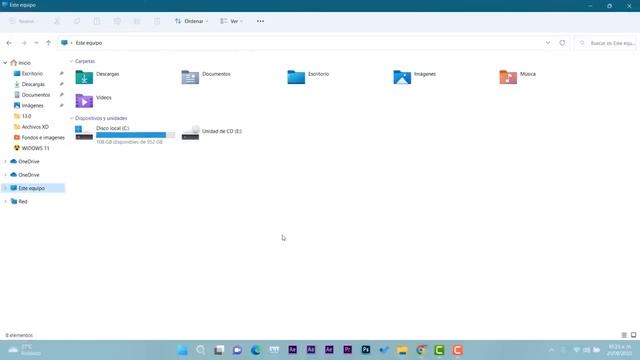Unpin Escritorio using its pin icon

(x=62, y=73)
